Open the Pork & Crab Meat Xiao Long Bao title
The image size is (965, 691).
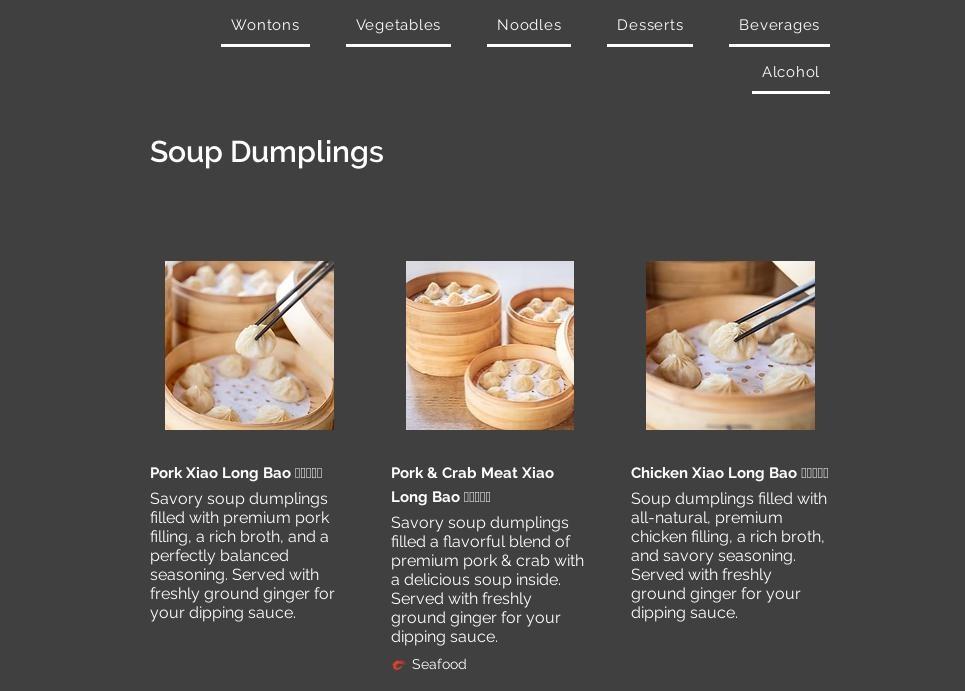pos(472,485)
